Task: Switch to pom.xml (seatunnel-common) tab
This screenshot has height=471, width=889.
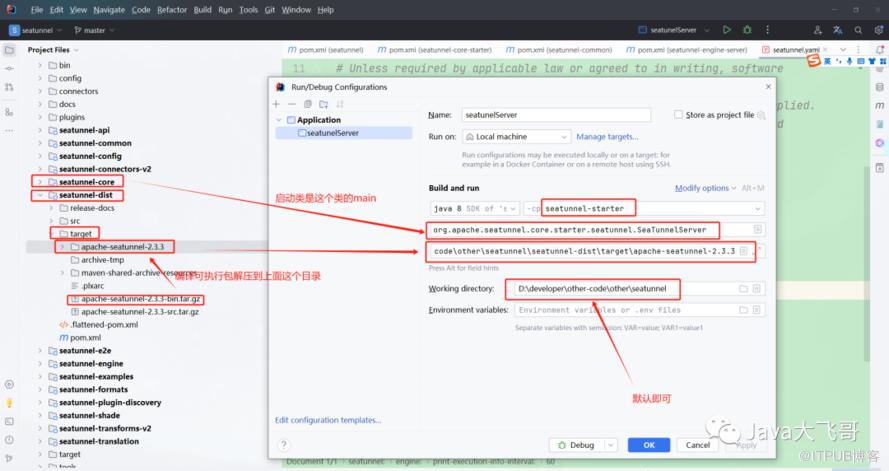Action: pyautogui.click(x=559, y=50)
